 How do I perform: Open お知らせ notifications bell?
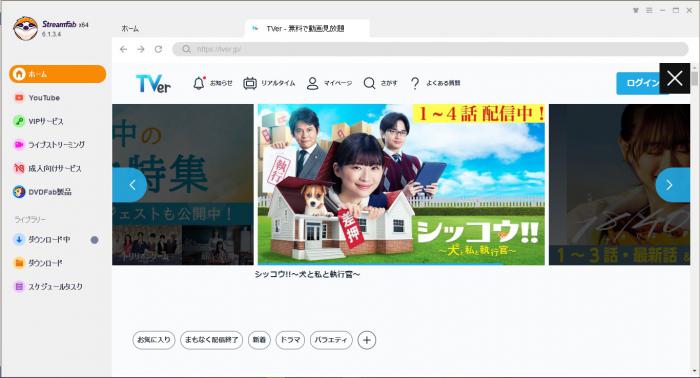212,83
